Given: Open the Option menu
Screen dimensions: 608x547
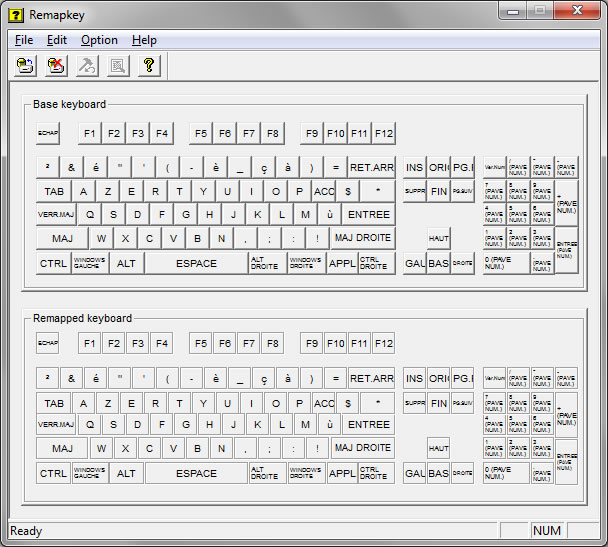Looking at the screenshot, I should 99,40.
